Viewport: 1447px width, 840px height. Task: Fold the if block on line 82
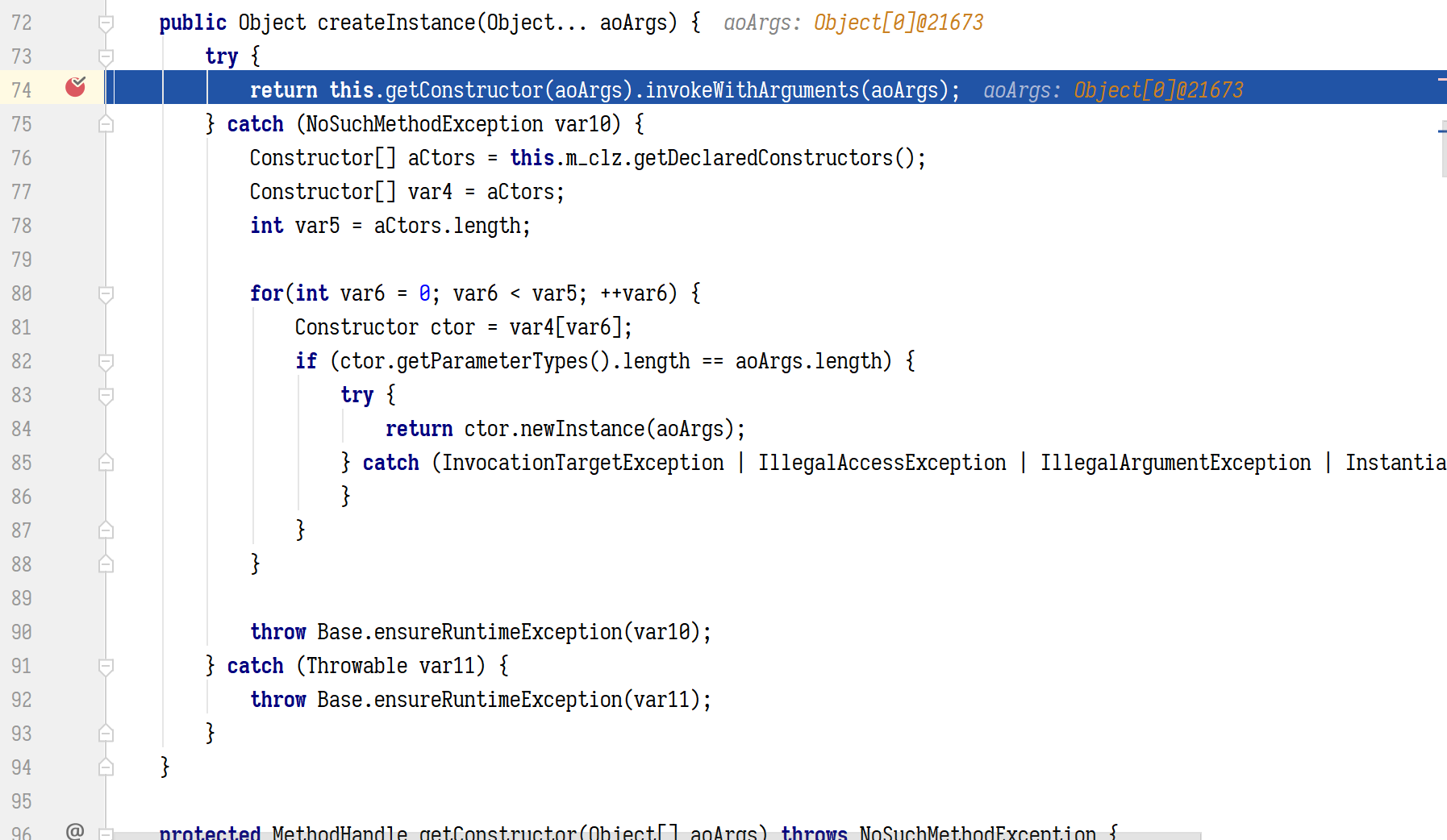point(106,361)
